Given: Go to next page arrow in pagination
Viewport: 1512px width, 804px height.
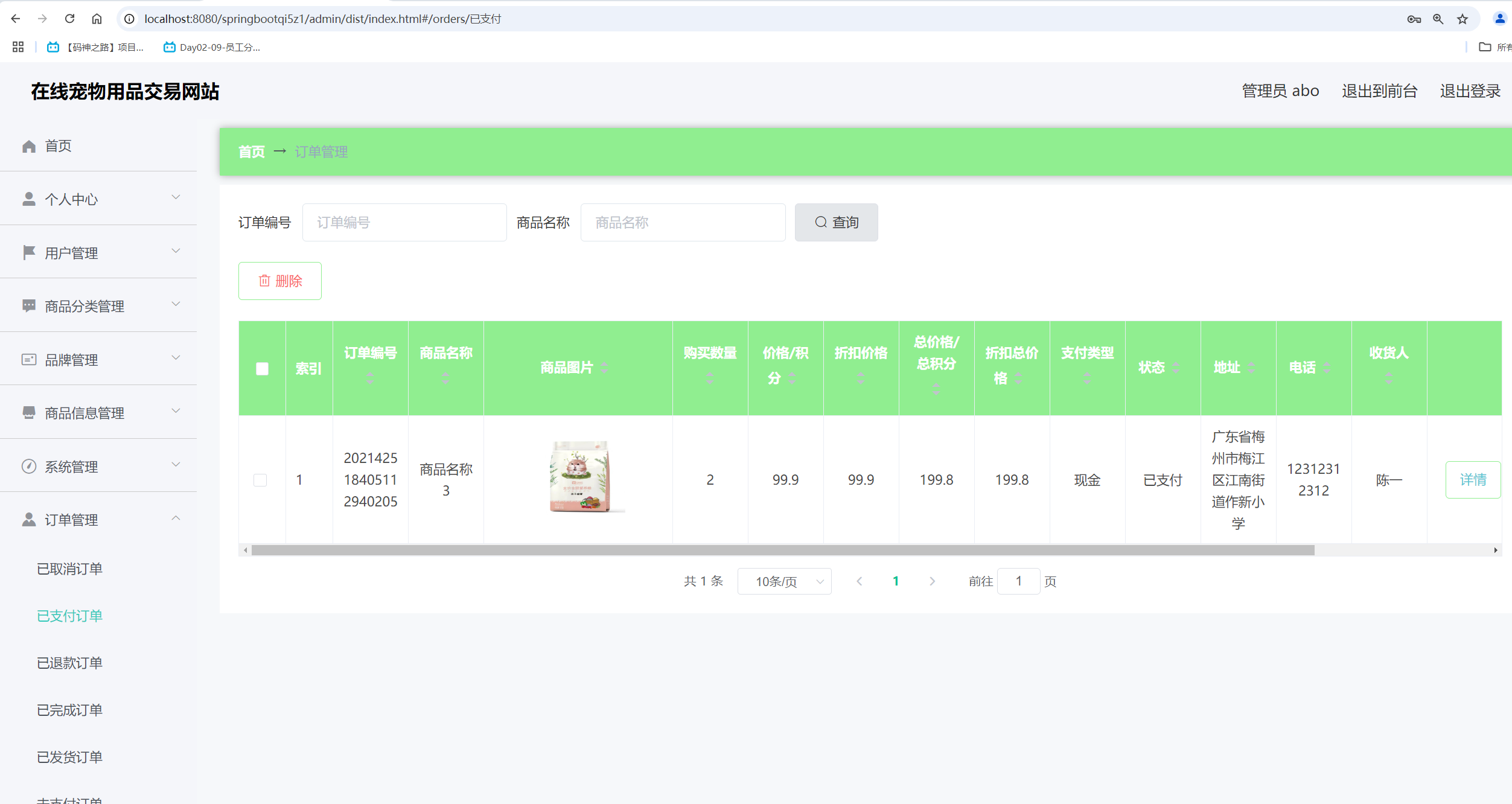Looking at the screenshot, I should 932,581.
